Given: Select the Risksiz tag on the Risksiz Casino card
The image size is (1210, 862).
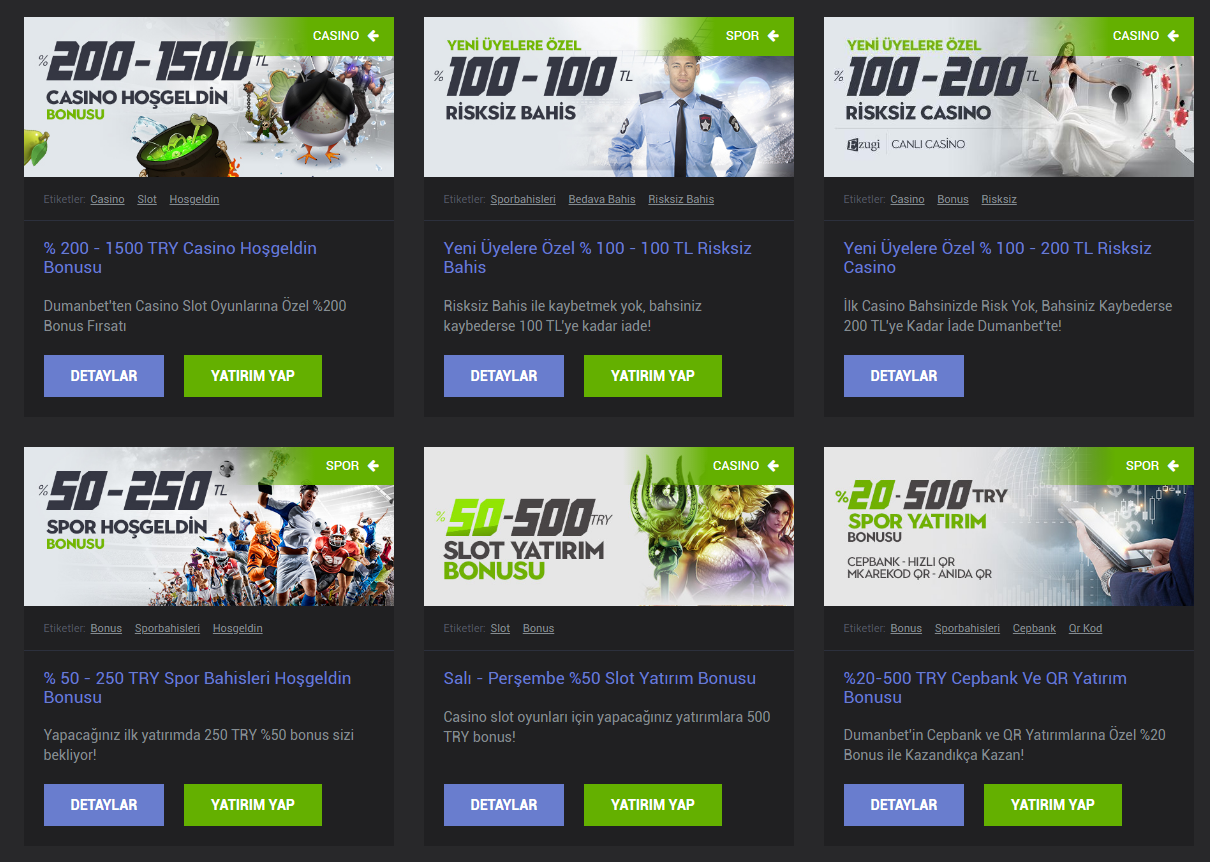Looking at the screenshot, I should pyautogui.click(x=999, y=199).
